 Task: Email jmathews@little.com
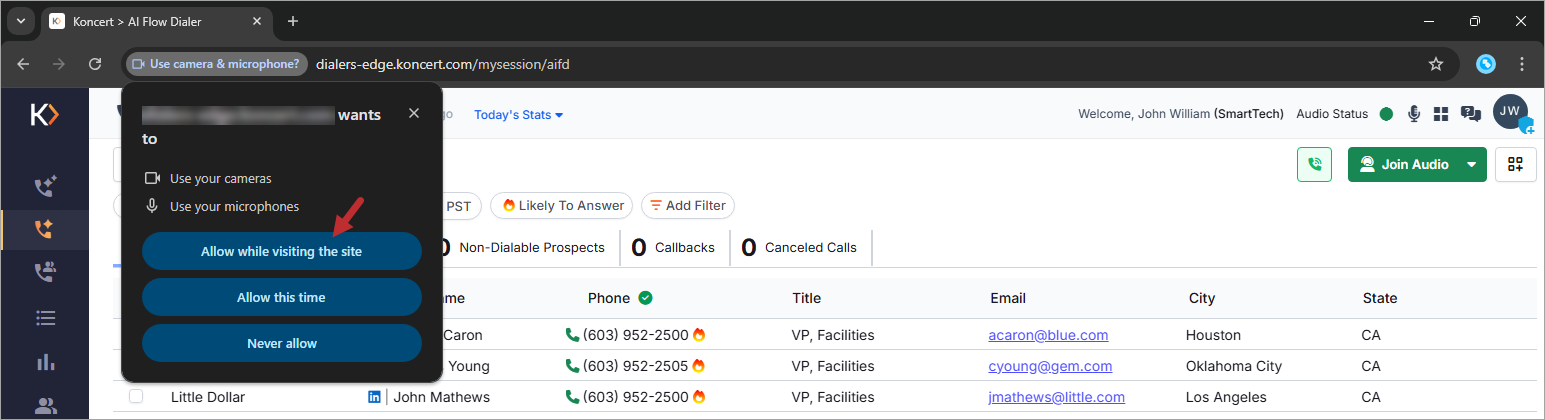coord(1055,397)
